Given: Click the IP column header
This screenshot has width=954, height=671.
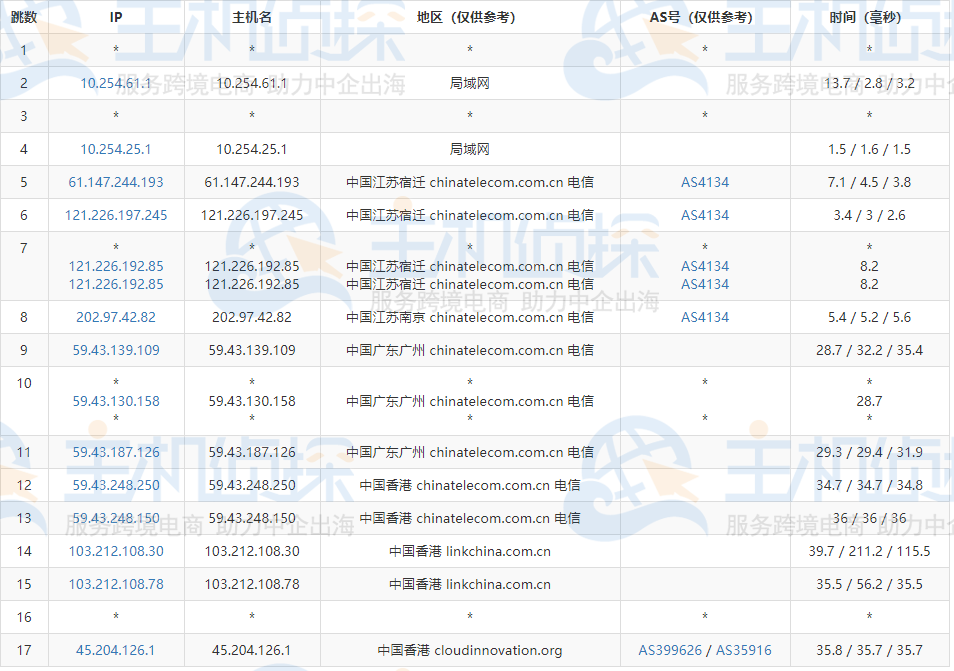Looking at the screenshot, I should tap(117, 16).
